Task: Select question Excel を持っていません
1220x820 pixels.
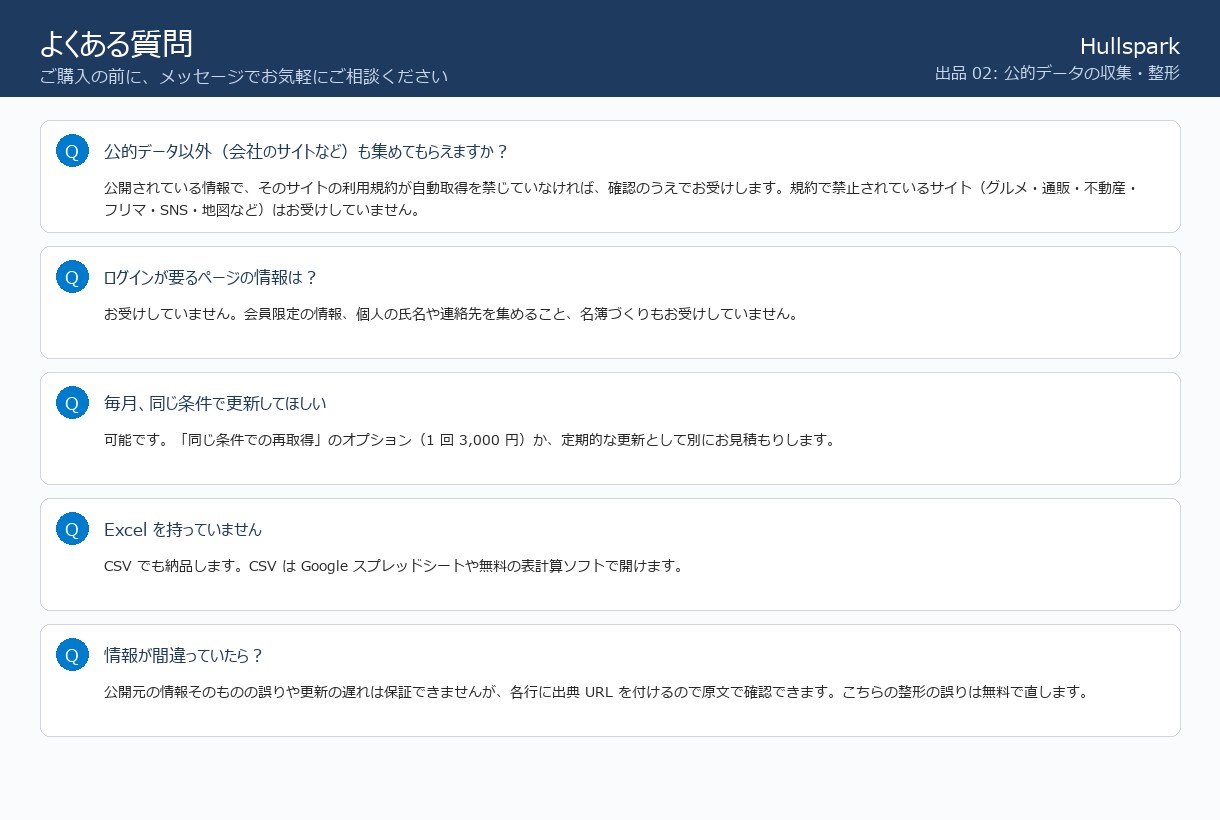Action: pyautogui.click(x=183, y=529)
